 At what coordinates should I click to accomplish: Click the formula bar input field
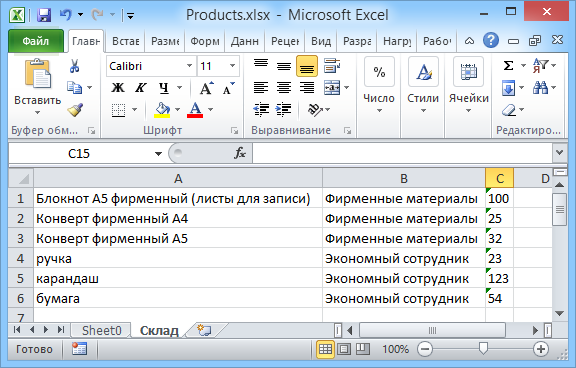tap(402, 153)
